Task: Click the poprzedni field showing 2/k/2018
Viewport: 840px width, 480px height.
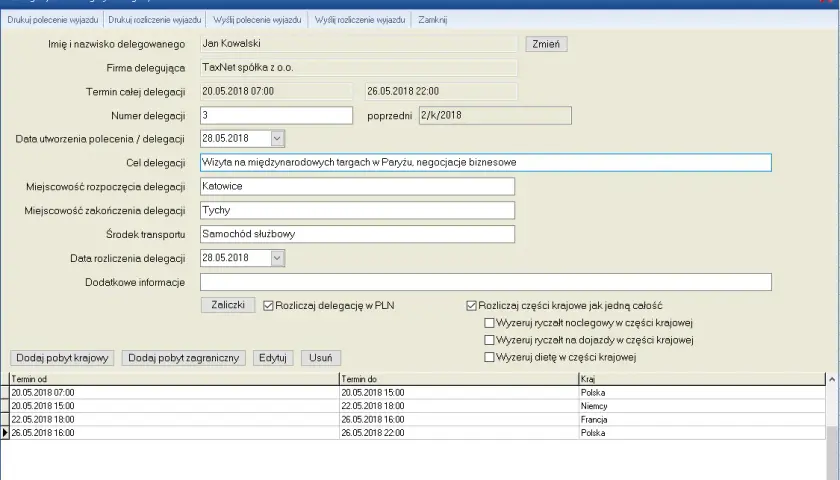Action: tap(495, 115)
